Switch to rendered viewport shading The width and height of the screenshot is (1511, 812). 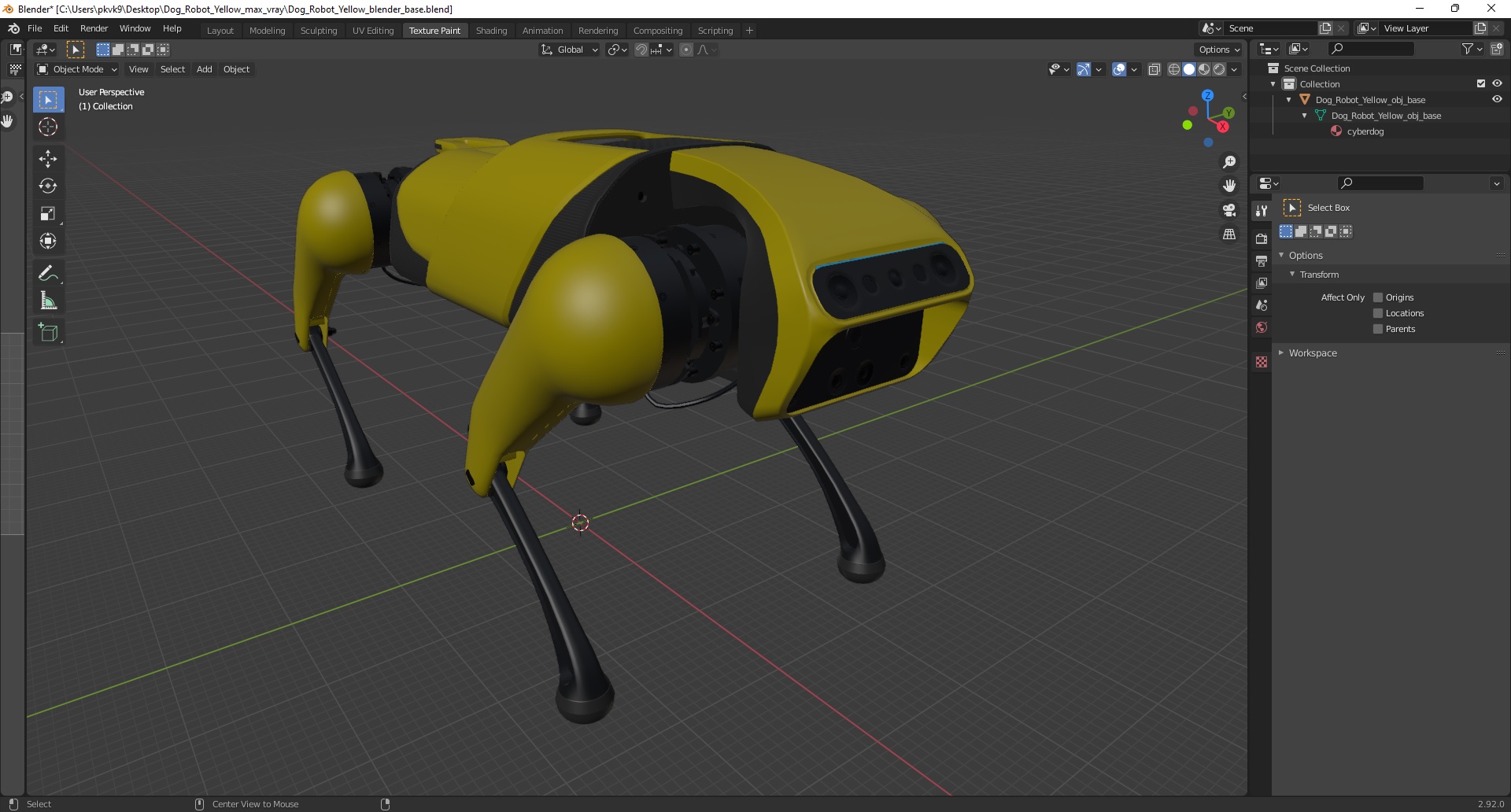click(1219, 69)
